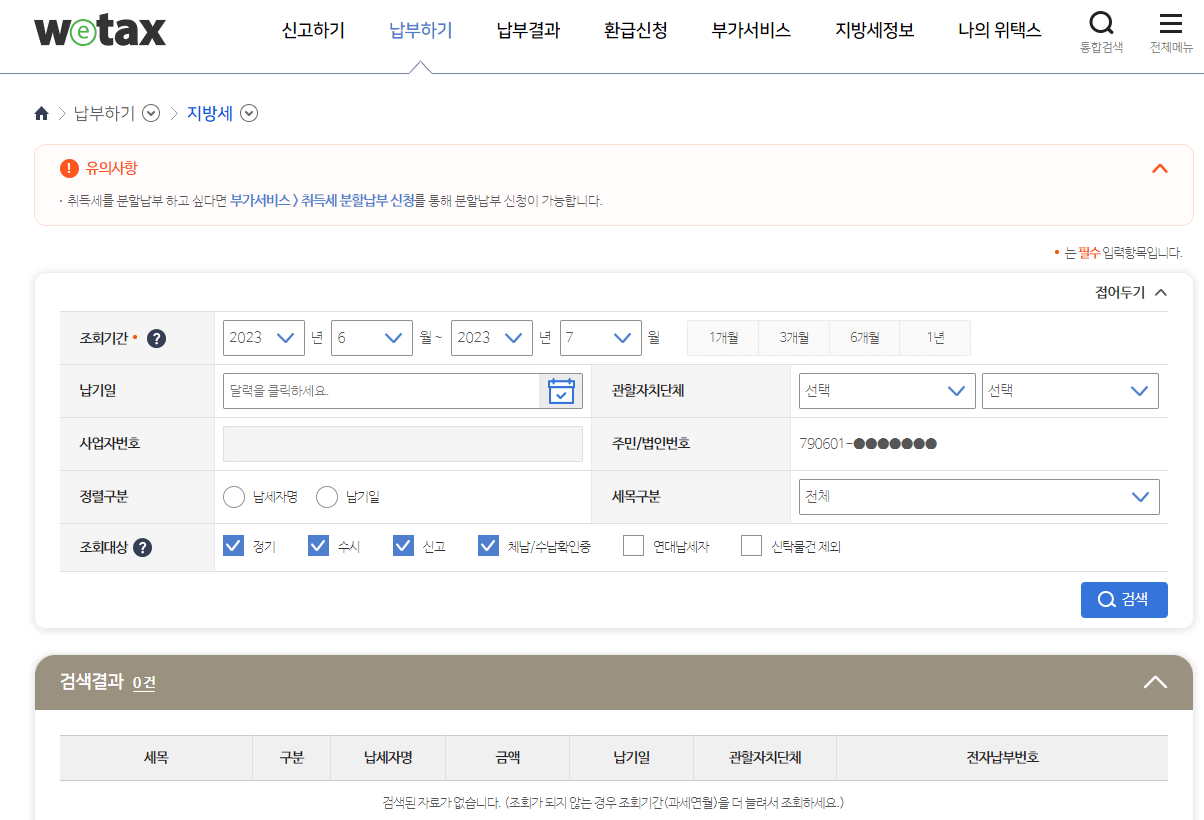Click the help question mark next to 조회기간
Screen dimensions: 1204x820
pyautogui.click(x=156, y=338)
